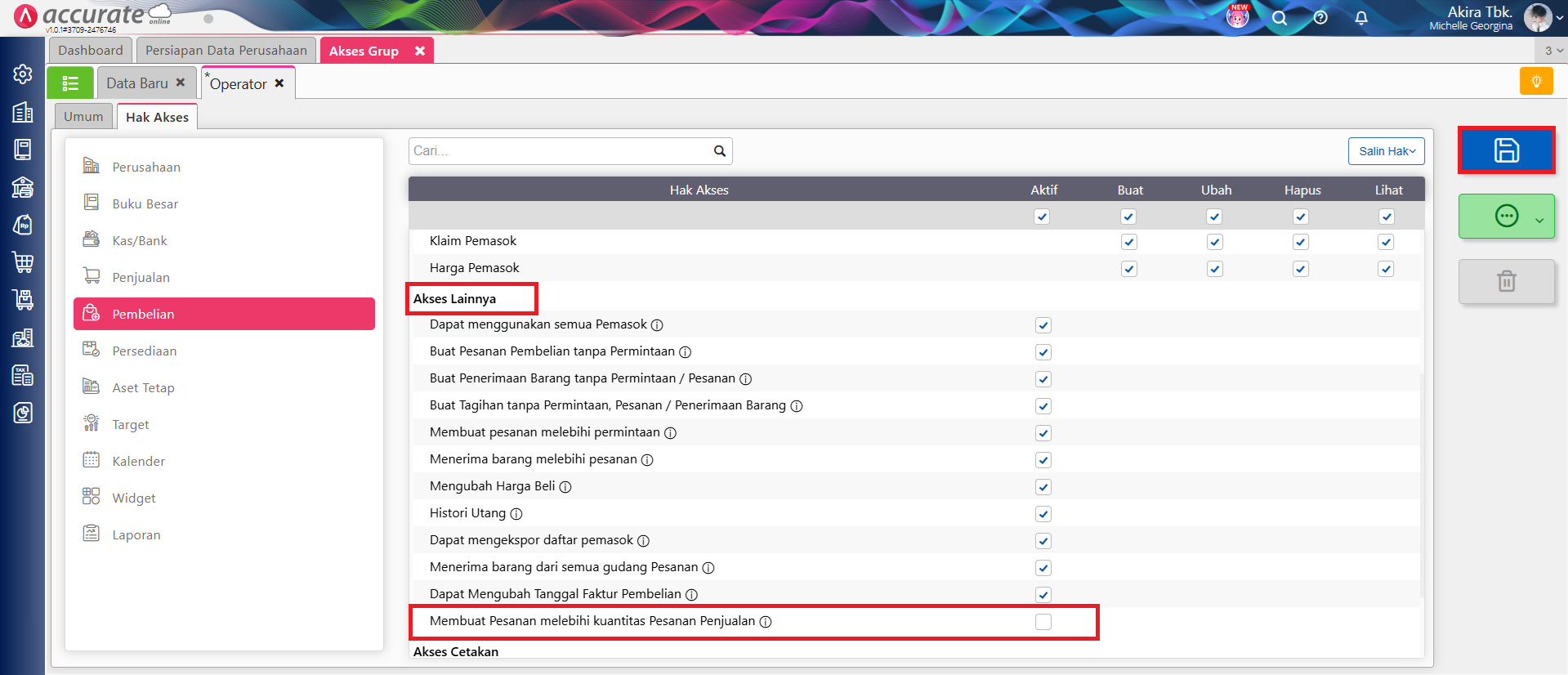Open settings gear in left sidebar
Image resolution: width=1568 pixels, height=675 pixels.
click(x=23, y=74)
